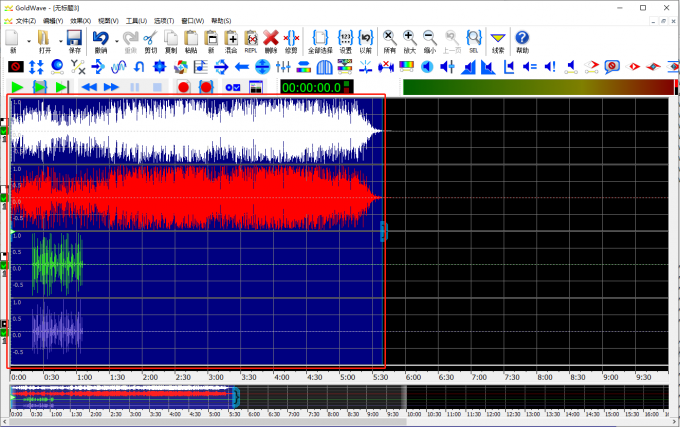Click the blue sine wave flanger icon
Viewport: 680px width, 427px height.
[118, 67]
